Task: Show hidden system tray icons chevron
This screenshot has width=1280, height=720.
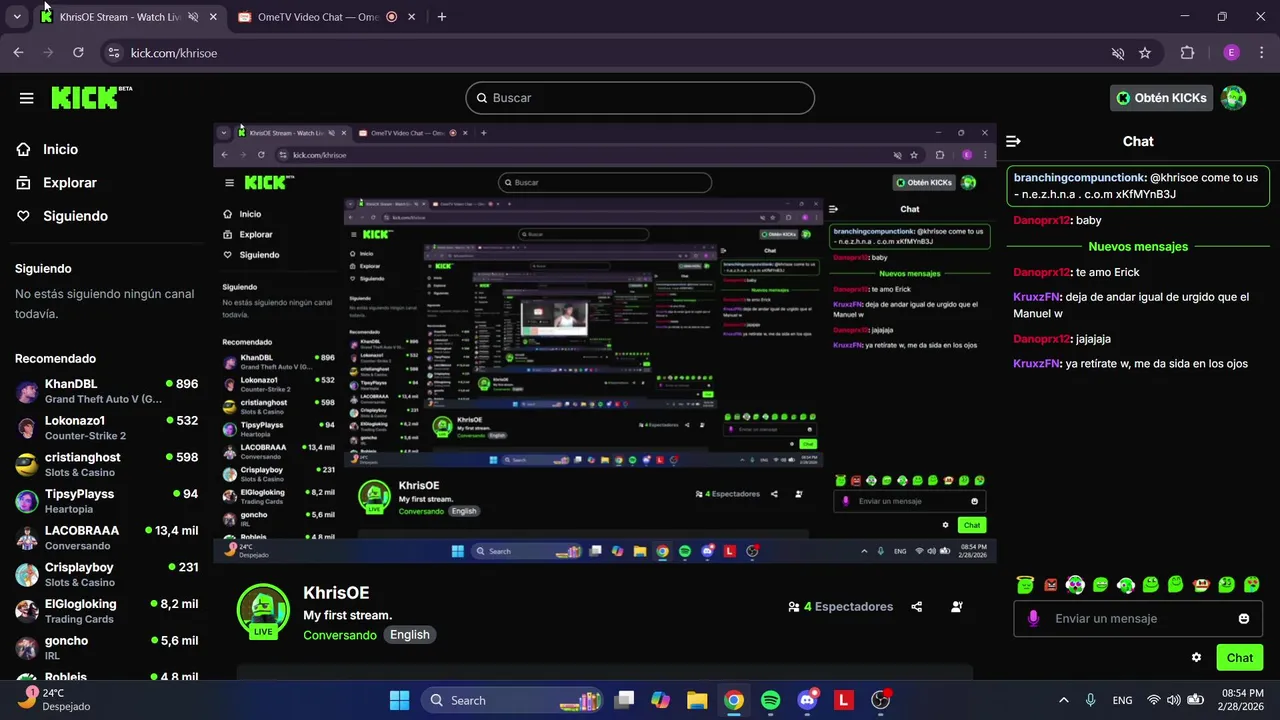Action: click(x=1063, y=700)
